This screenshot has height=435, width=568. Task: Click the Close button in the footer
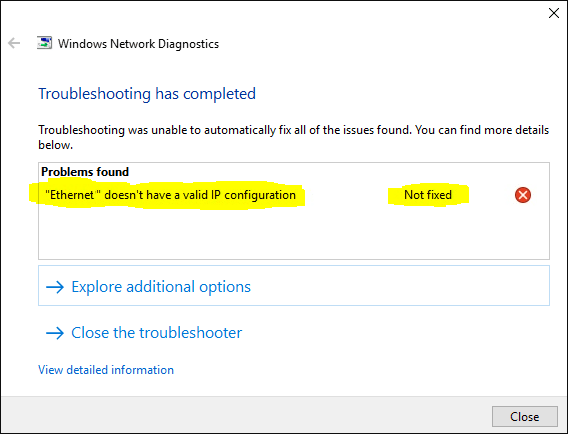pyautogui.click(x=525, y=417)
